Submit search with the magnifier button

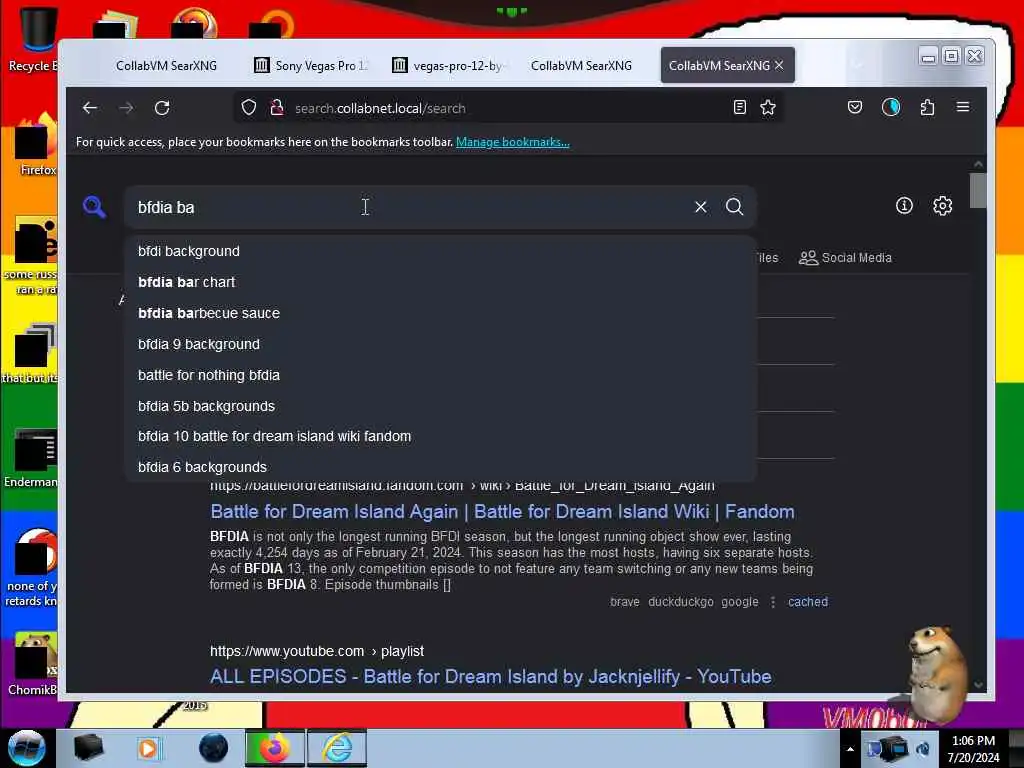pyautogui.click(x=735, y=207)
